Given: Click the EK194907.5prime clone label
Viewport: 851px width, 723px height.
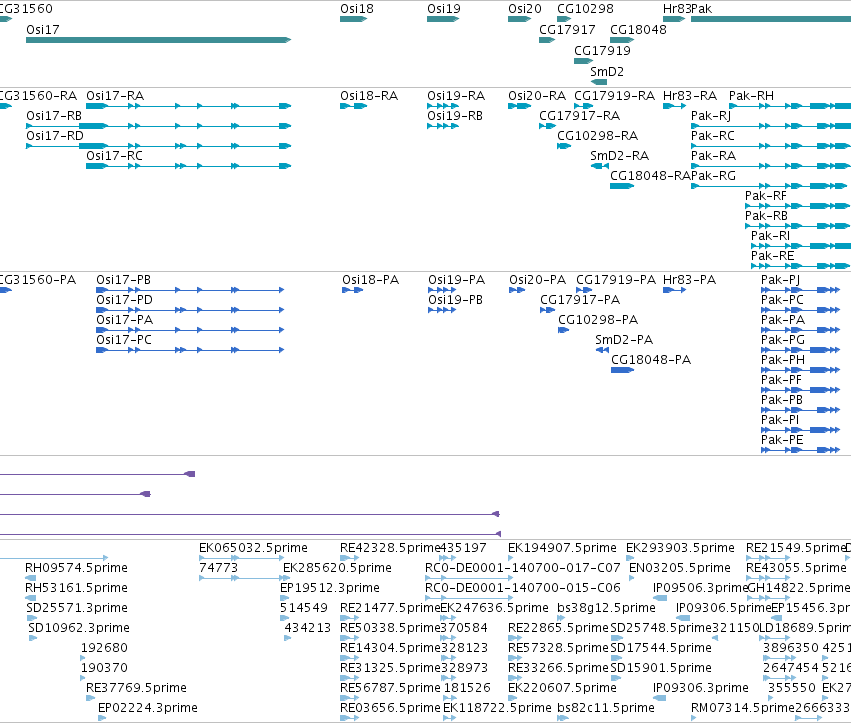Looking at the screenshot, I should pyautogui.click(x=562, y=548).
